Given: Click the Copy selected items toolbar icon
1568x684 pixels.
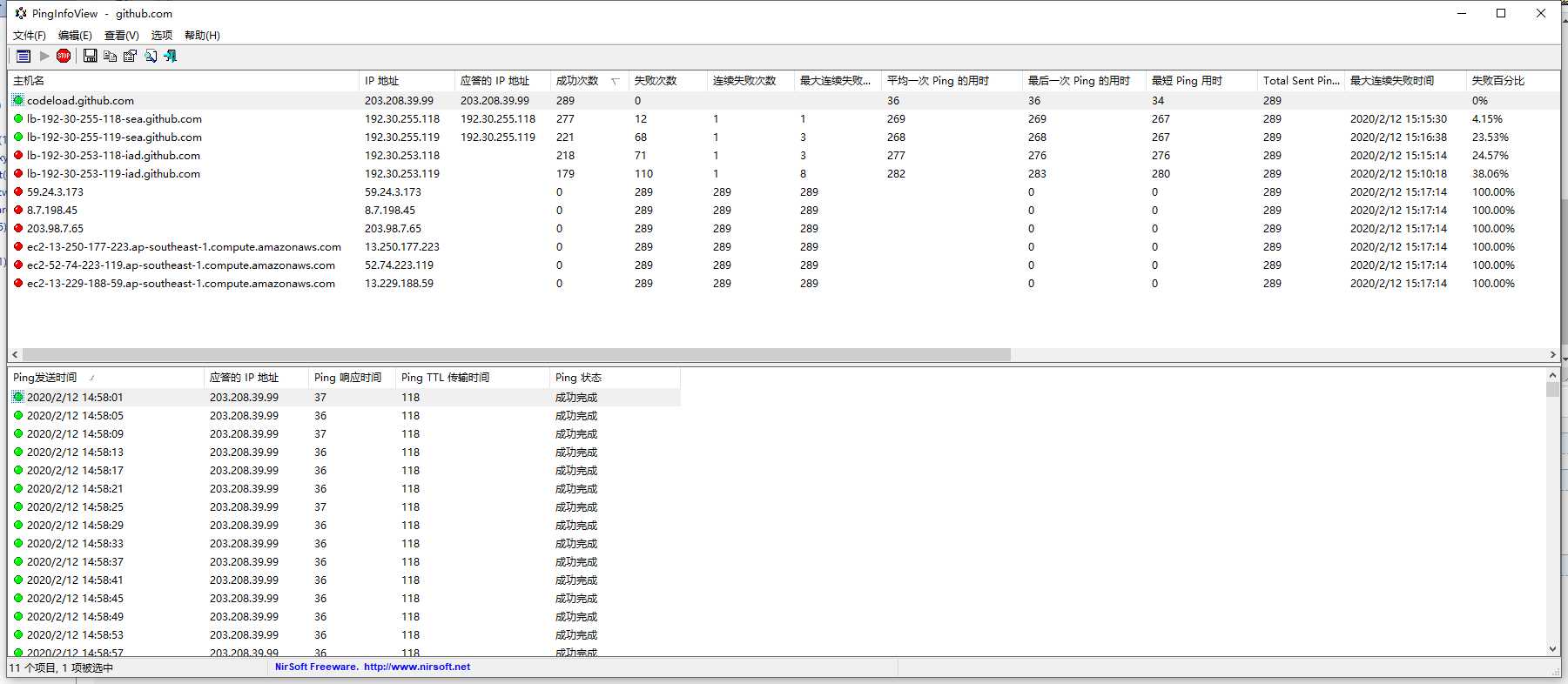Looking at the screenshot, I should click(110, 56).
